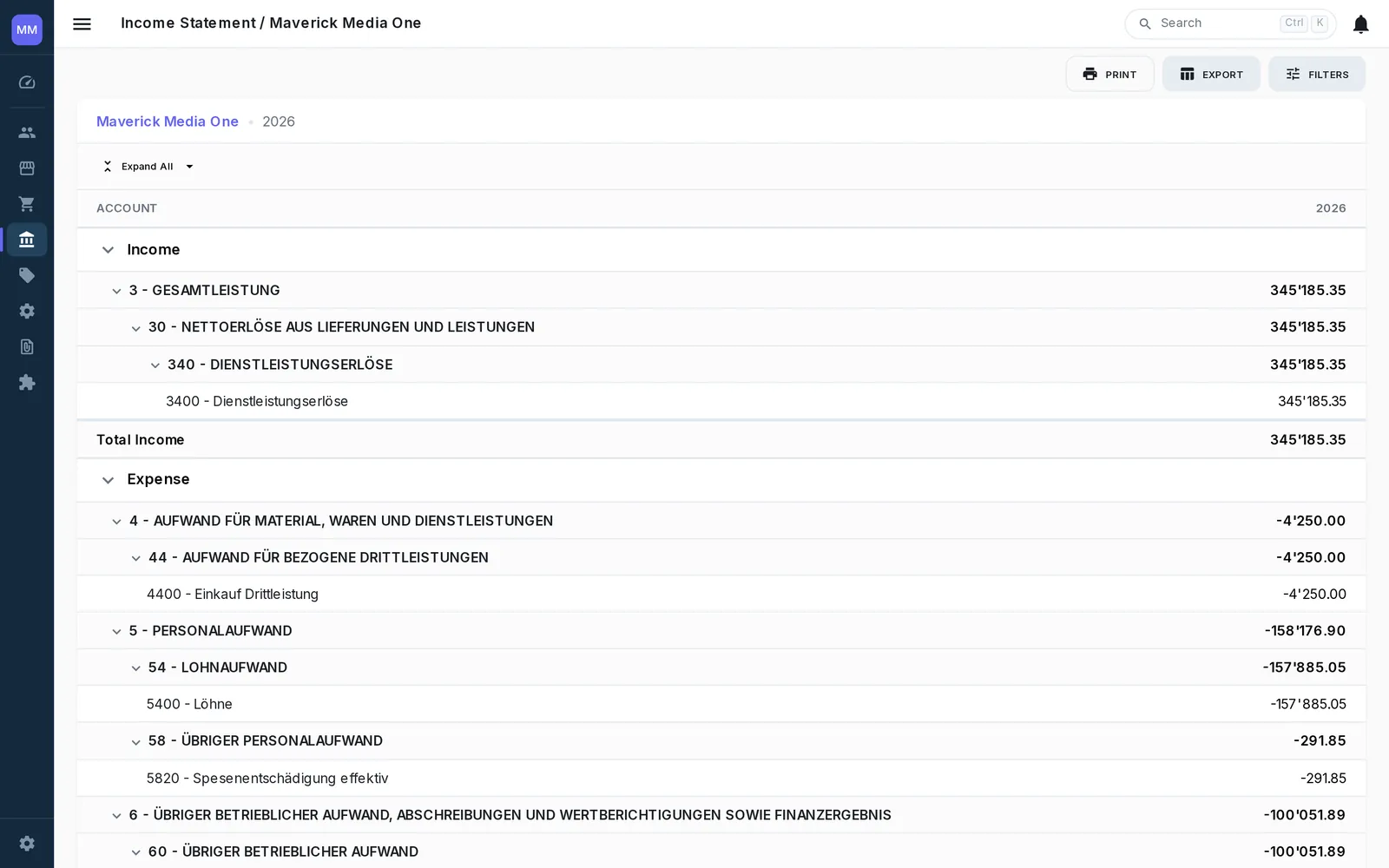The height and width of the screenshot is (868, 1389).
Task: Open the Filters panel
Action: pos(1316,74)
